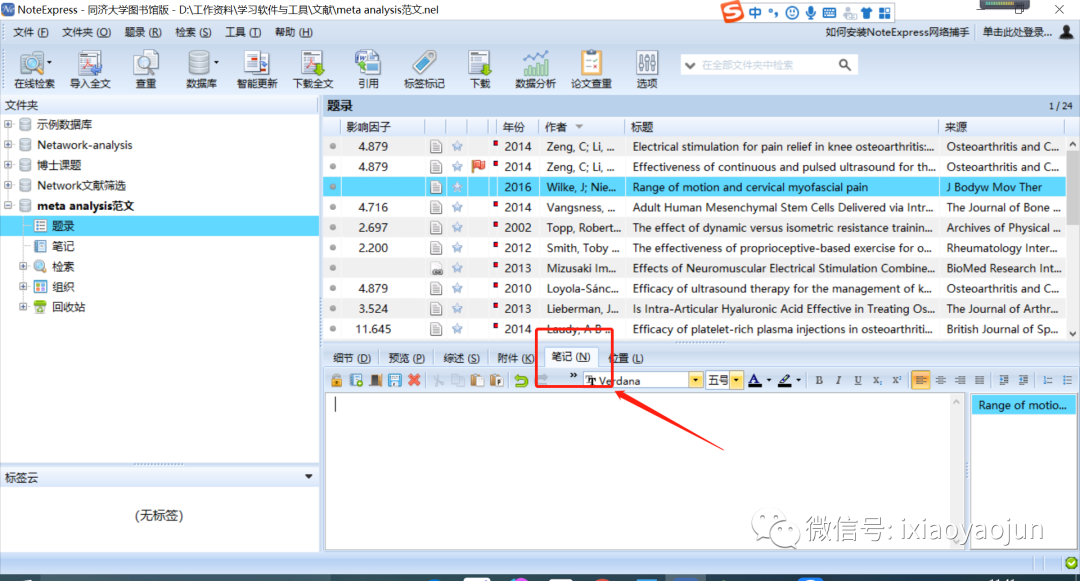This screenshot has height=581, width=1080.
Task: Run the 查重 duplicate check tool
Action: coord(145,70)
